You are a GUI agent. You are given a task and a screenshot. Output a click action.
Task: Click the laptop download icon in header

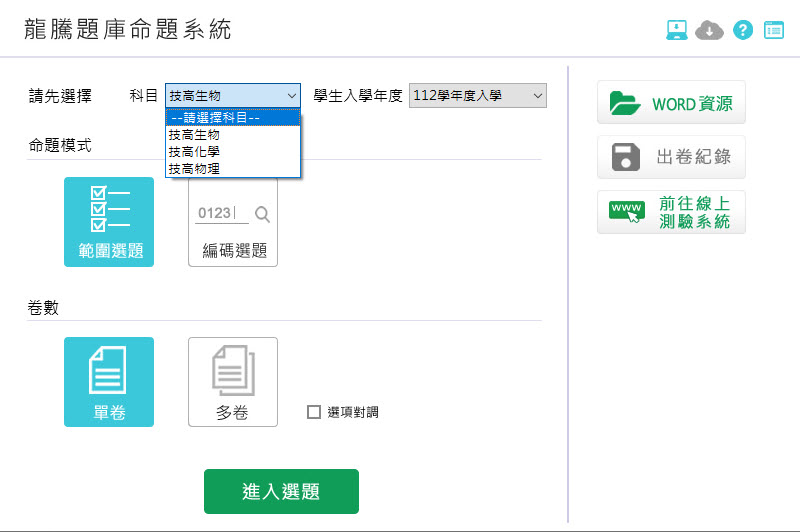point(677,30)
